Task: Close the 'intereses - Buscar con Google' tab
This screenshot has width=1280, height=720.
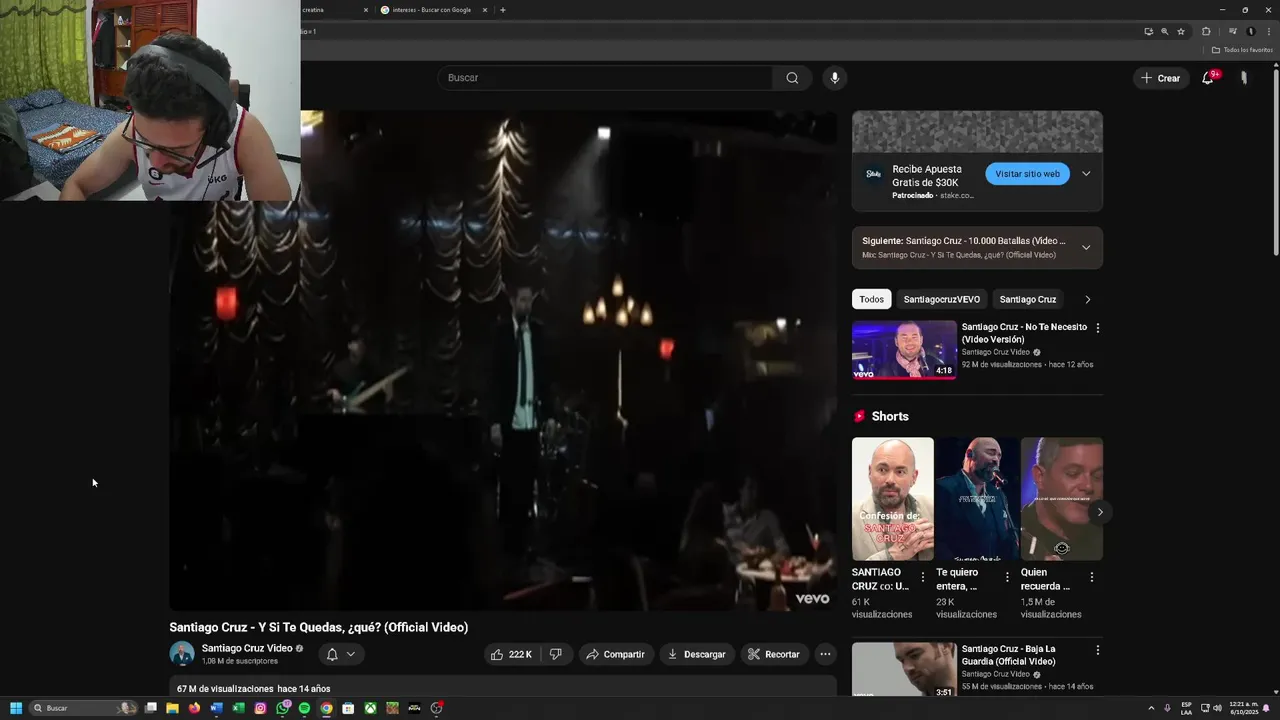Action: click(485, 10)
